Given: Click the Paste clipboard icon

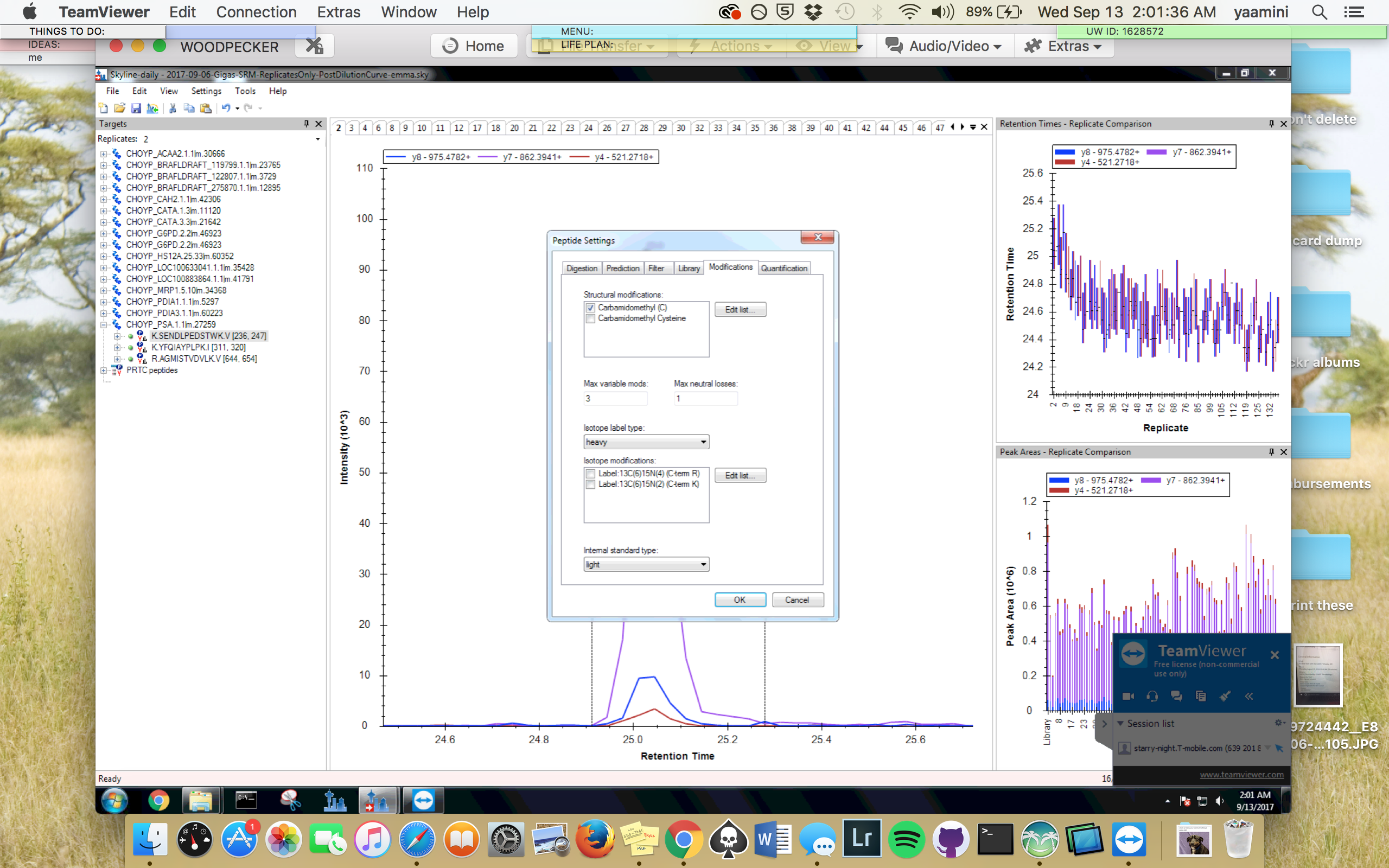Looking at the screenshot, I should point(206,108).
